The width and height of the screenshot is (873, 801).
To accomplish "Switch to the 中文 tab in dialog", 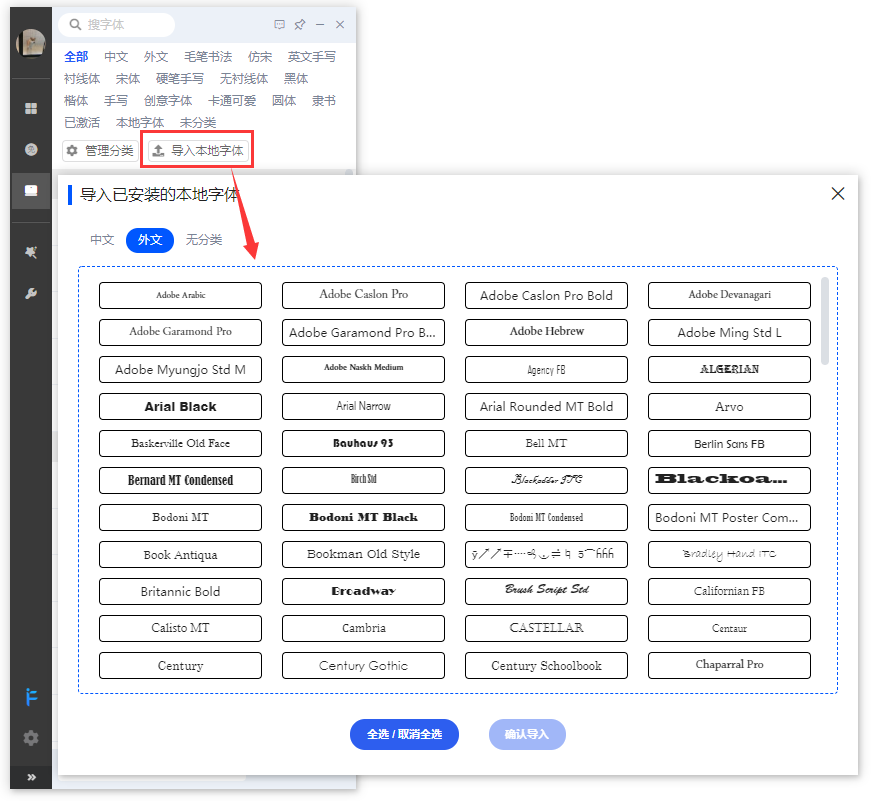I will coord(102,240).
